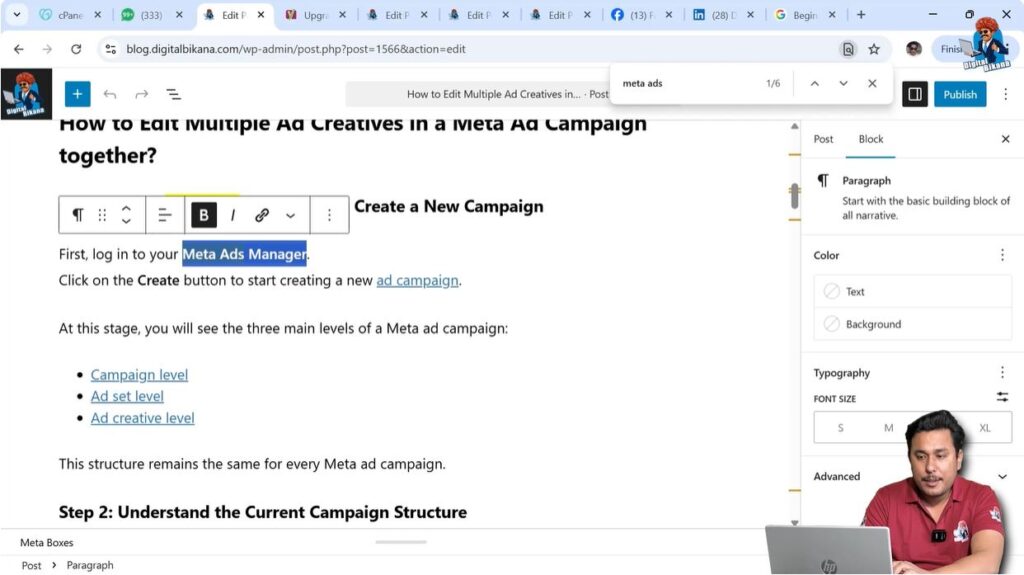Image resolution: width=1024 pixels, height=575 pixels.
Task: Go to next find result
Action: click(x=843, y=84)
